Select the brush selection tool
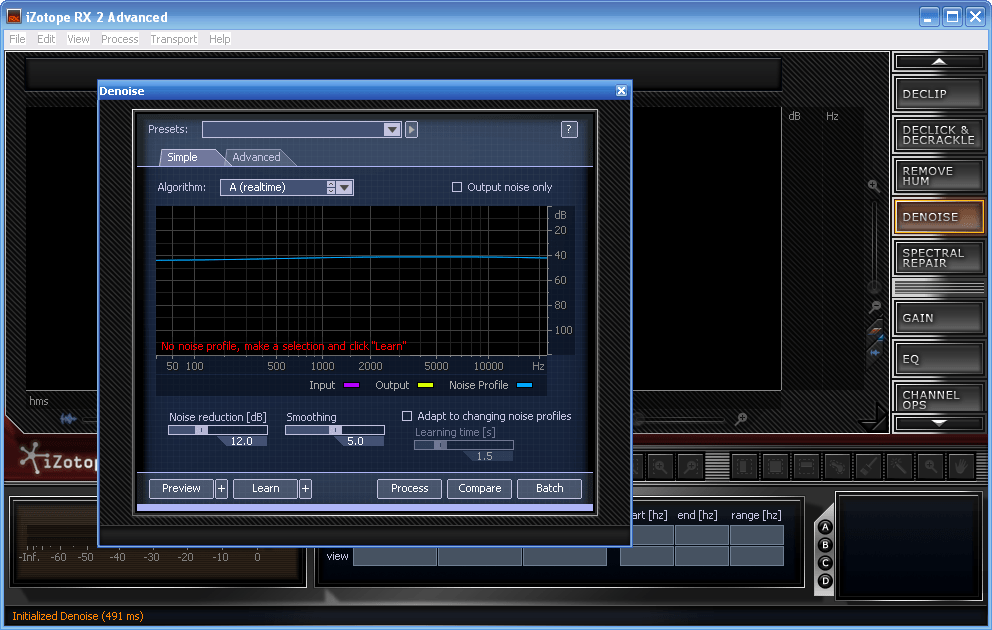Screen dimensions: 992x630 (868, 467)
